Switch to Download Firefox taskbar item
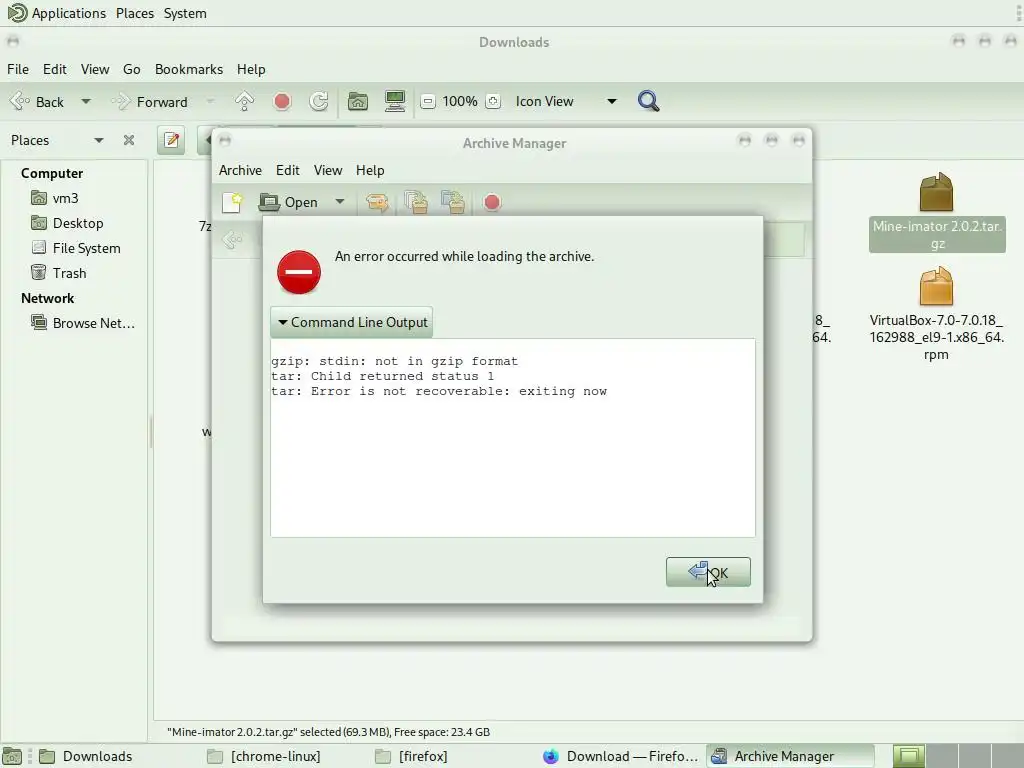Screen dimensions: 1024x768 (620, 756)
